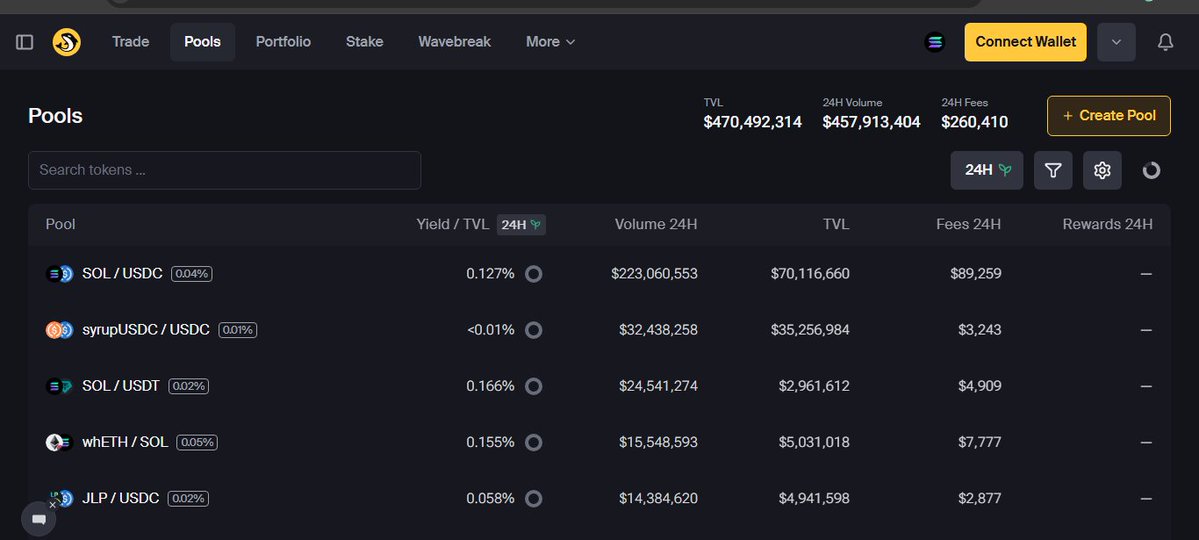1199x540 pixels.
Task: Click the $15,548,593 volume value
Action: click(658, 442)
